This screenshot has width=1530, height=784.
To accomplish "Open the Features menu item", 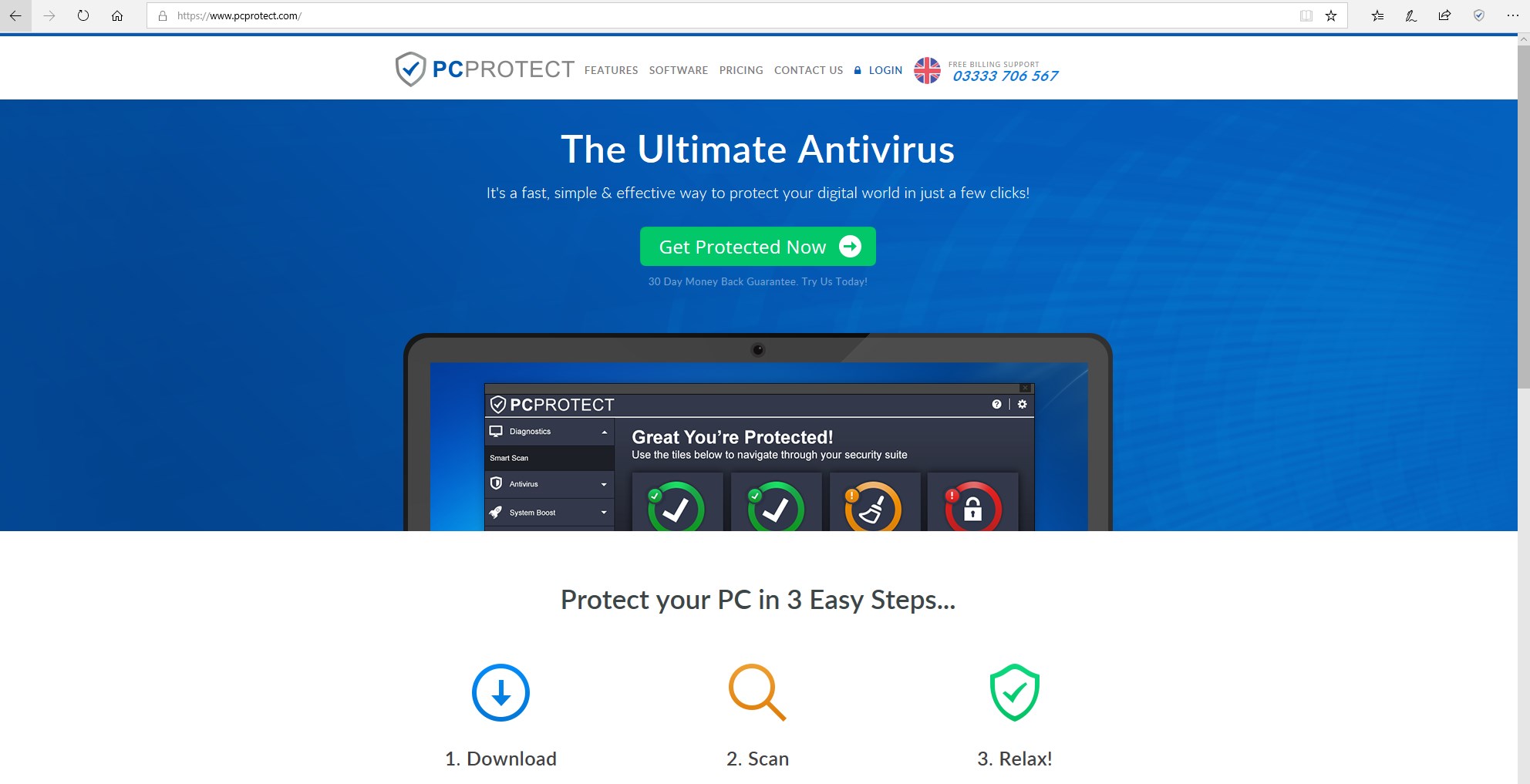I will (x=611, y=70).
